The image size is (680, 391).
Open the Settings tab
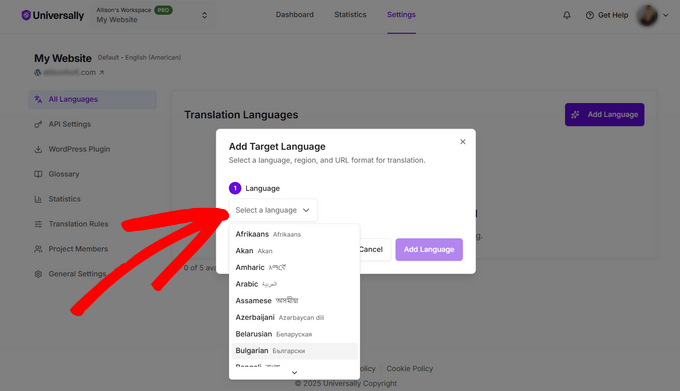(401, 15)
